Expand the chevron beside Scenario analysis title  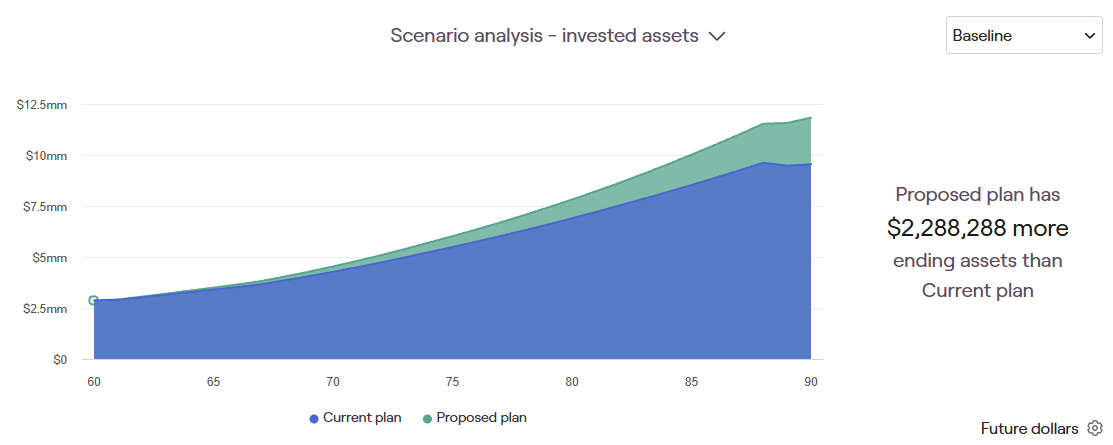(716, 36)
